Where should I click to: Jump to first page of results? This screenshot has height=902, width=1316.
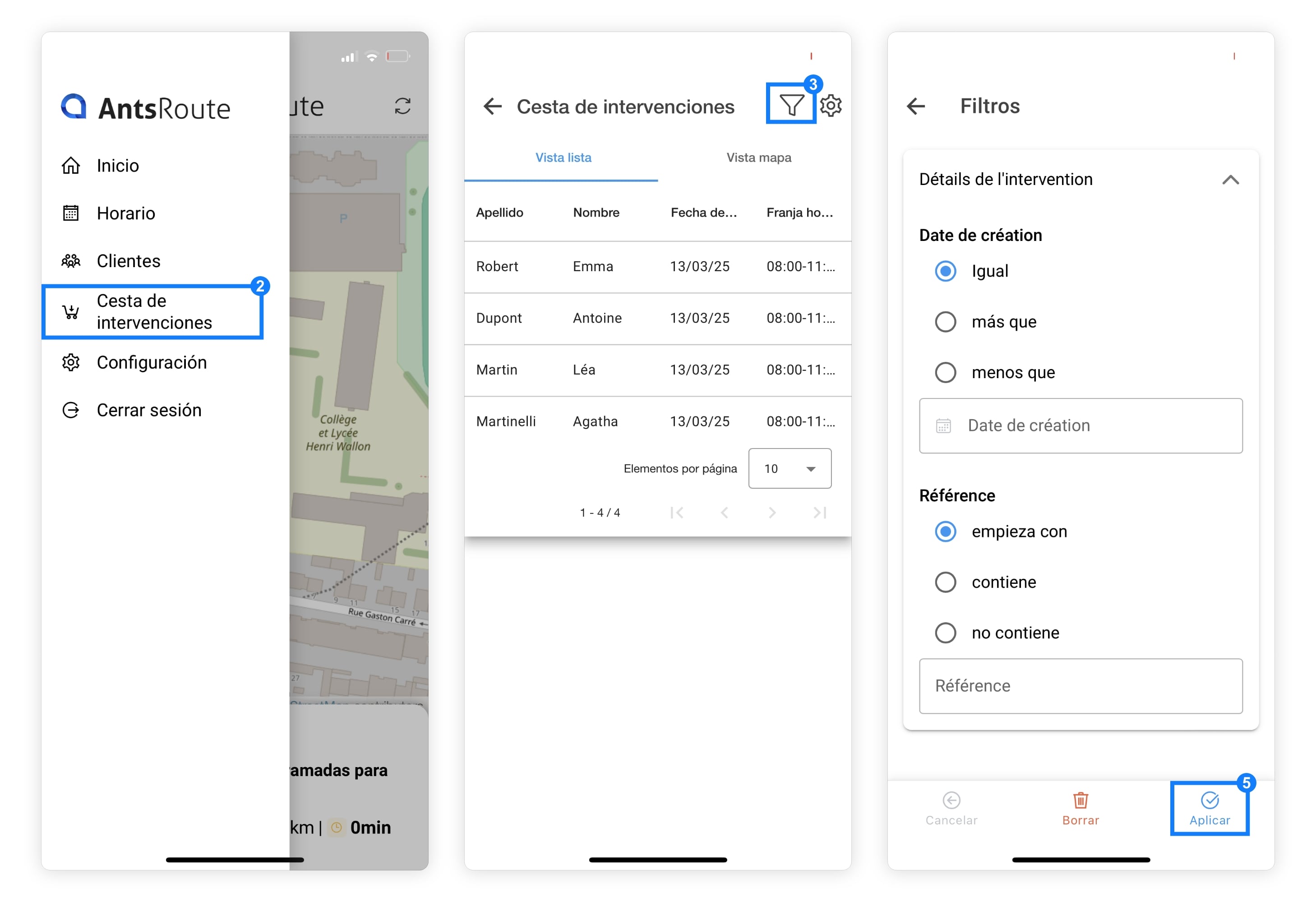pos(677,513)
